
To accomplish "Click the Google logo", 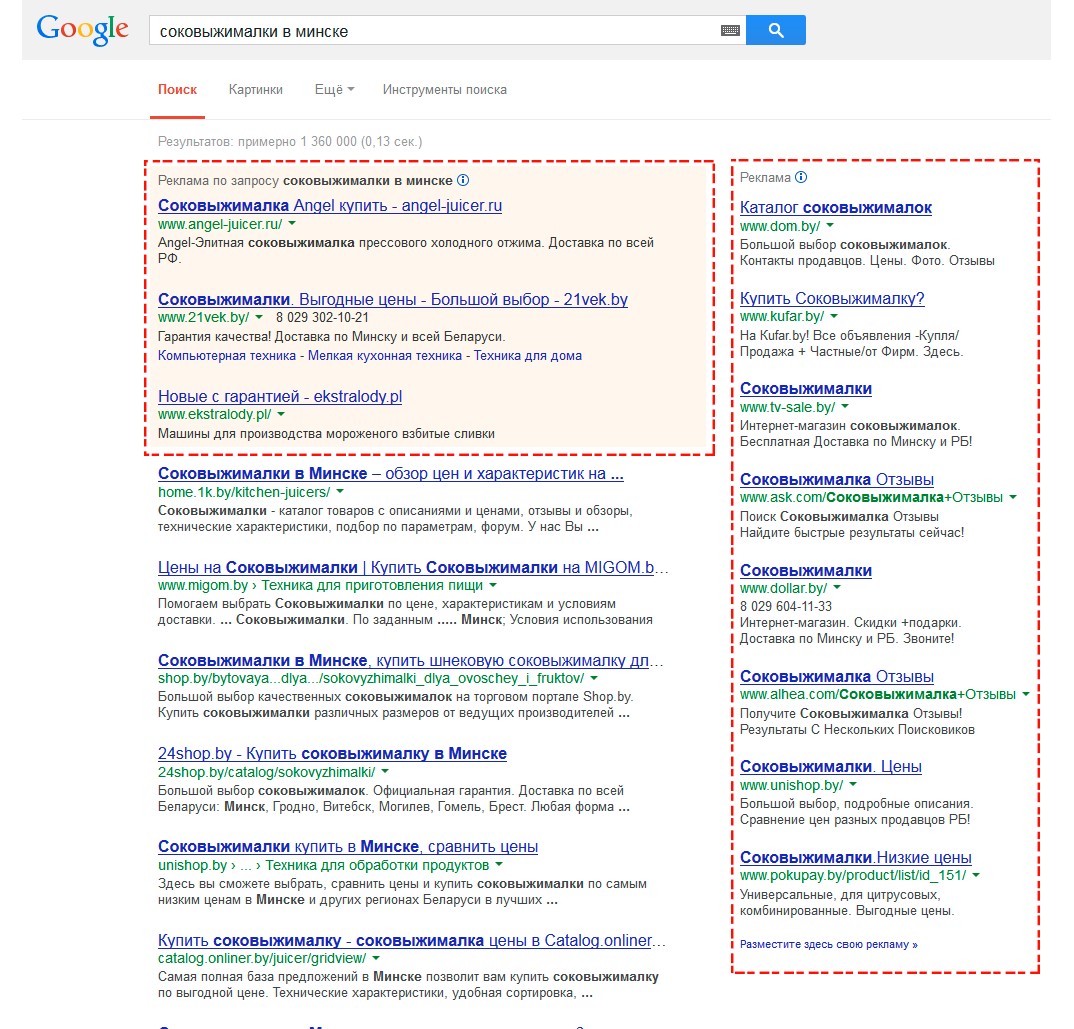I will click(82, 30).
